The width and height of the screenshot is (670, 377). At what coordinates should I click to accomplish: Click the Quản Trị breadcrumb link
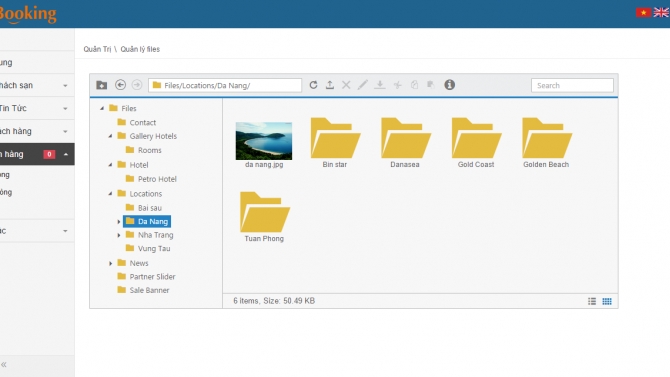coord(97,49)
